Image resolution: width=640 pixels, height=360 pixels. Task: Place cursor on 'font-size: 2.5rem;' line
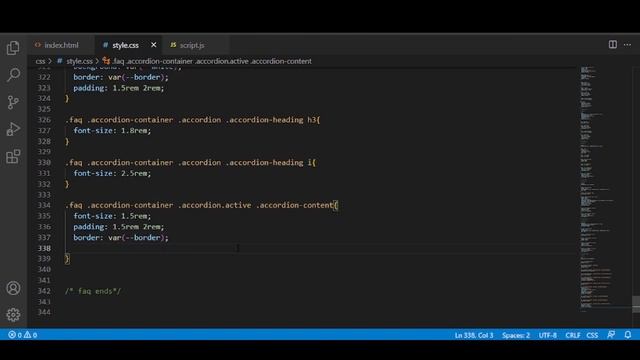click(x=112, y=173)
